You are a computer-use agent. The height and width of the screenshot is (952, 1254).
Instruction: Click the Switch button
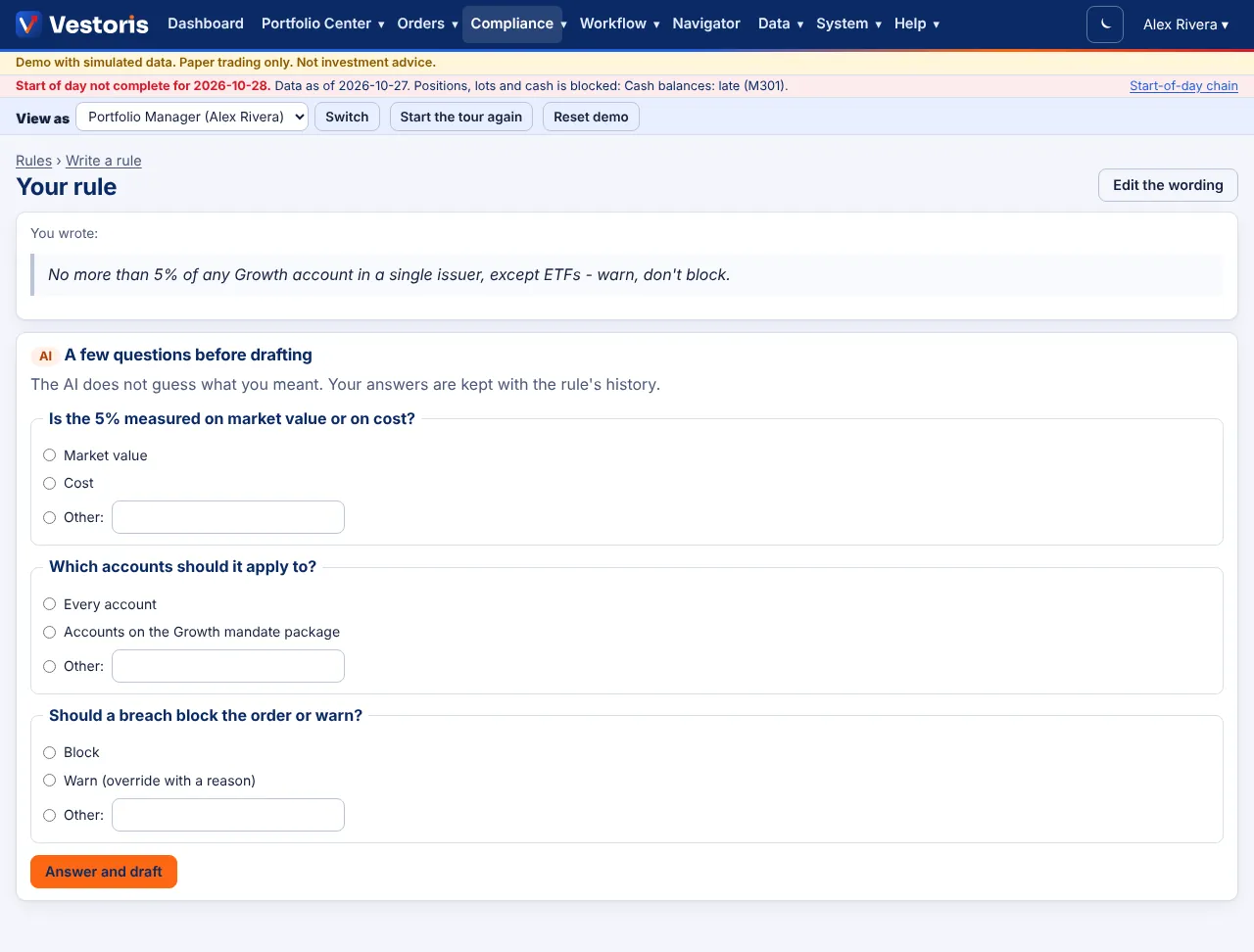pyautogui.click(x=347, y=117)
